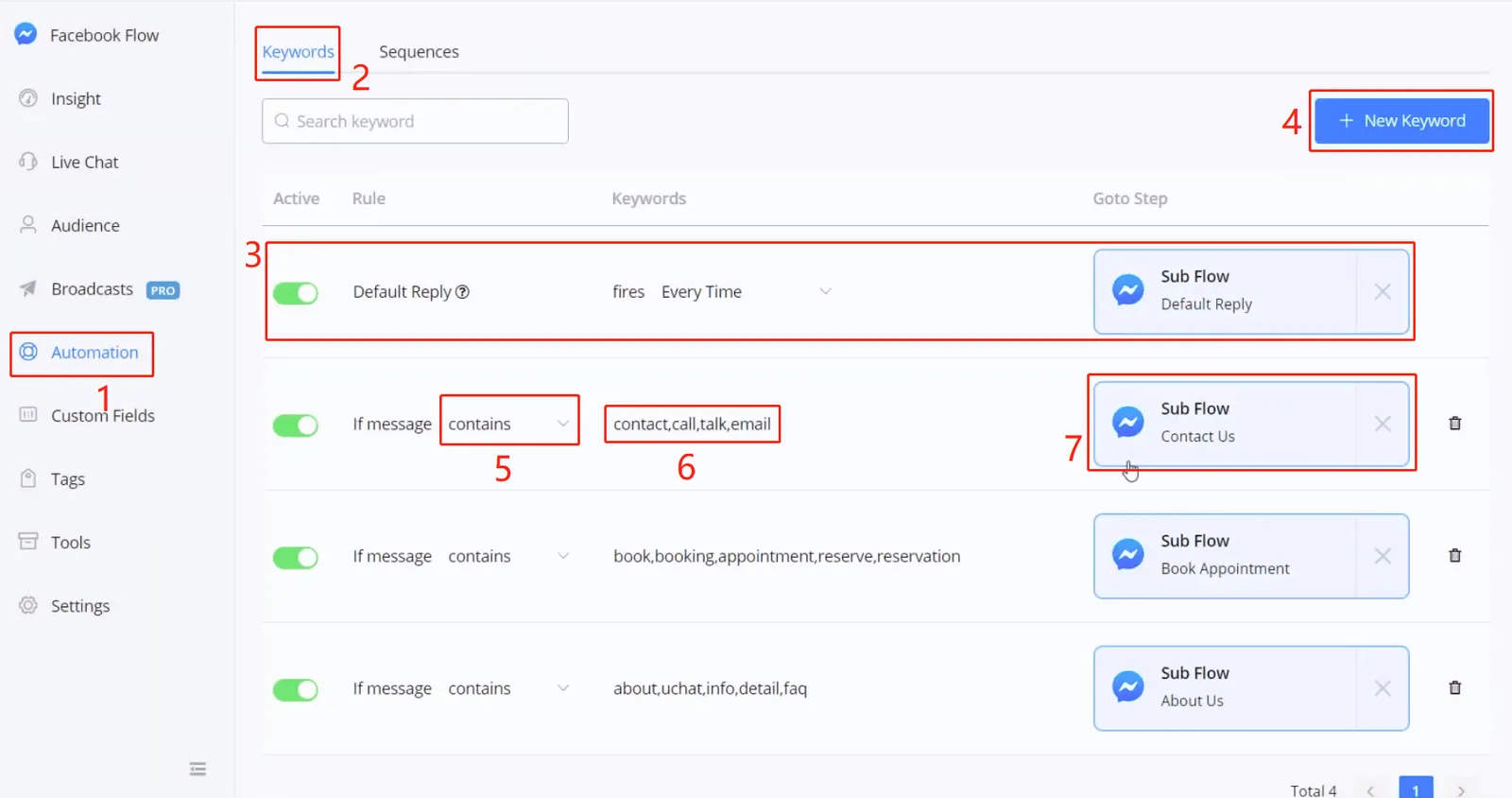
Task: Click the Insight gauge icon
Action: pyautogui.click(x=28, y=97)
